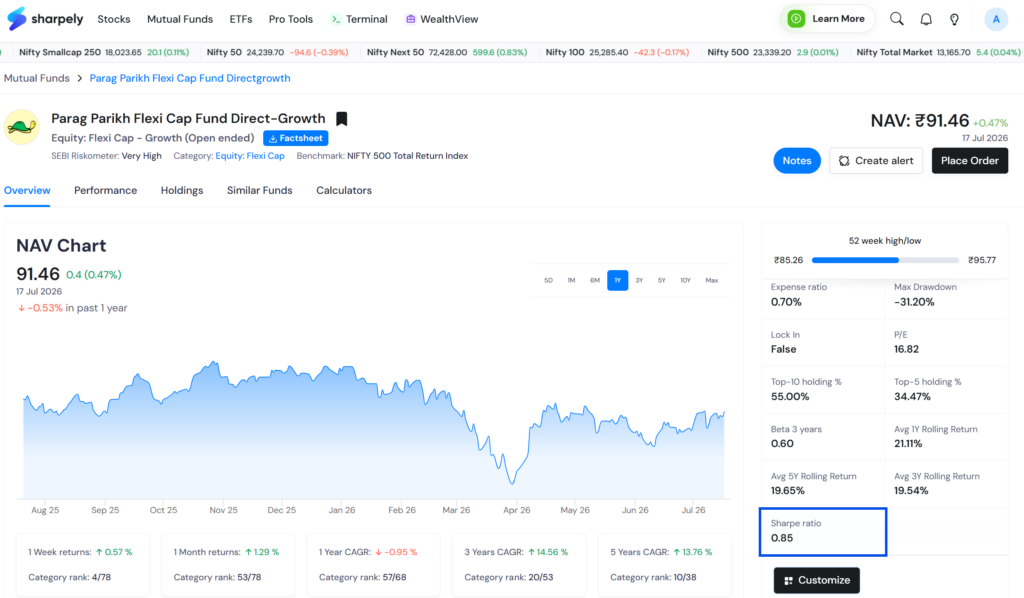Viewport: 1024px width, 598px height.
Task: Click the Nifty Next 50 ticker entry
Action: [447, 52]
